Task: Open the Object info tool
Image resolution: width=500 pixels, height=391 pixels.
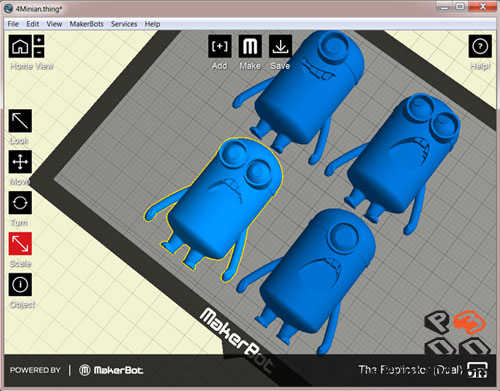Action: click(20, 284)
